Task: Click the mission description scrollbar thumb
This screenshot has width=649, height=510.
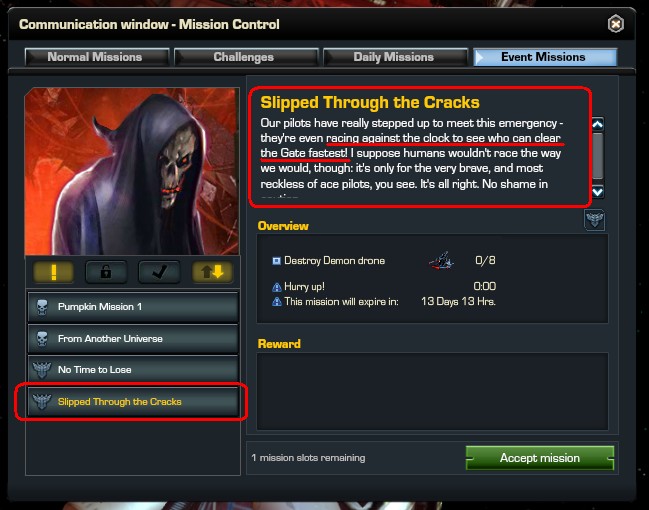Action: point(598,156)
